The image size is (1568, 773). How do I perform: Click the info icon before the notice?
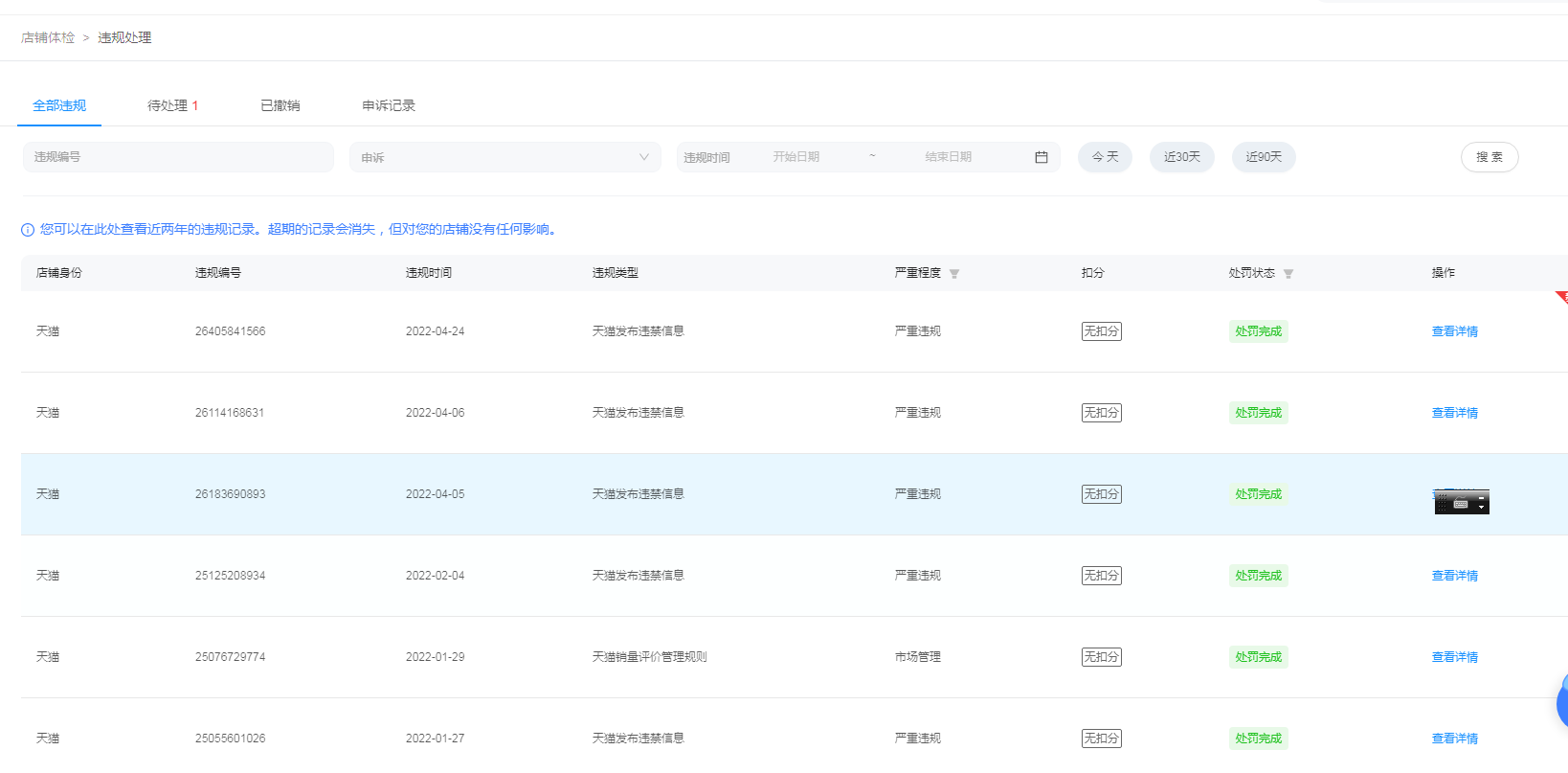coord(28,230)
